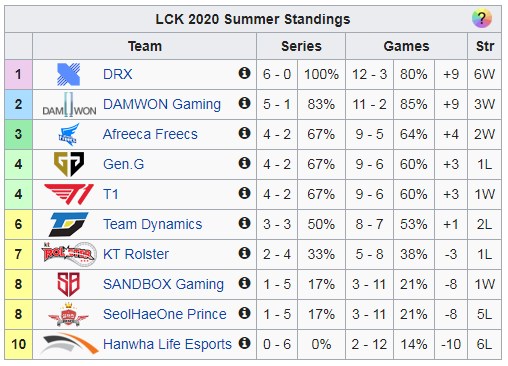
Task: Show info for Hanwha Life Esports
Action: pyautogui.click(x=244, y=343)
